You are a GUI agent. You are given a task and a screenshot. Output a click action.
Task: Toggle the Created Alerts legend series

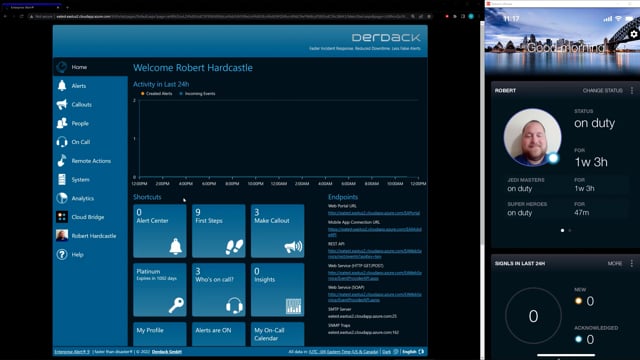tap(156, 93)
